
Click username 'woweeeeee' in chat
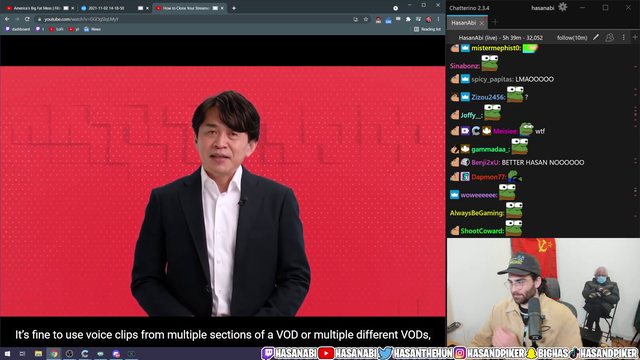point(479,195)
